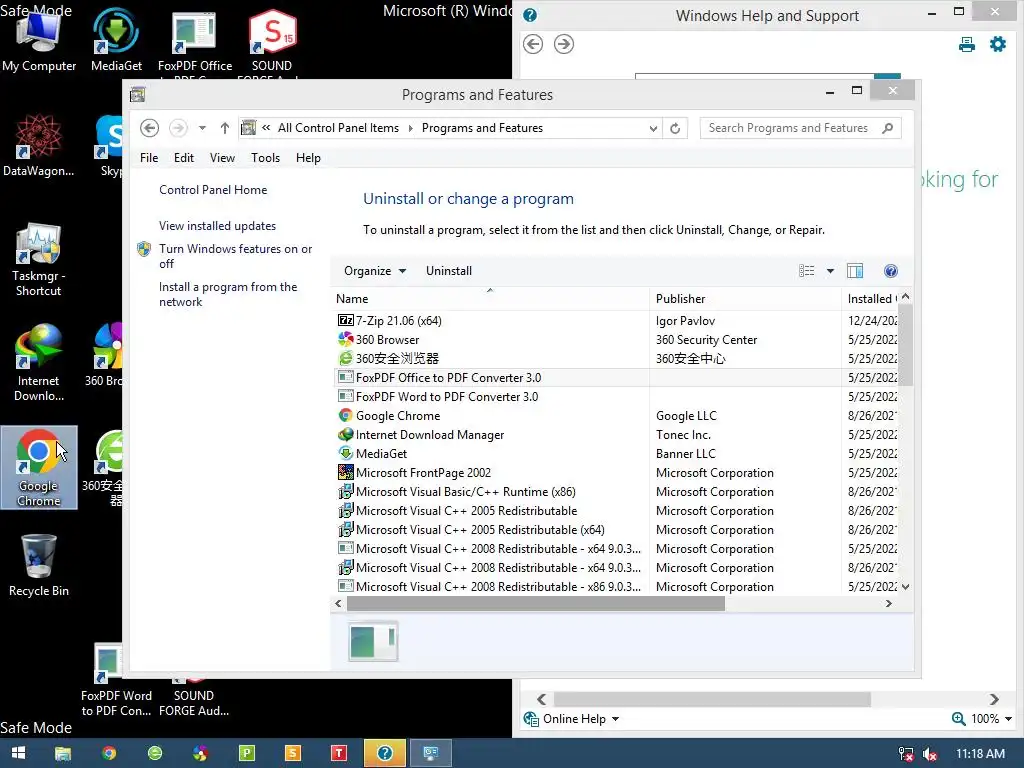
Task: Expand the recent locations dropdown arrow
Action: click(x=202, y=128)
